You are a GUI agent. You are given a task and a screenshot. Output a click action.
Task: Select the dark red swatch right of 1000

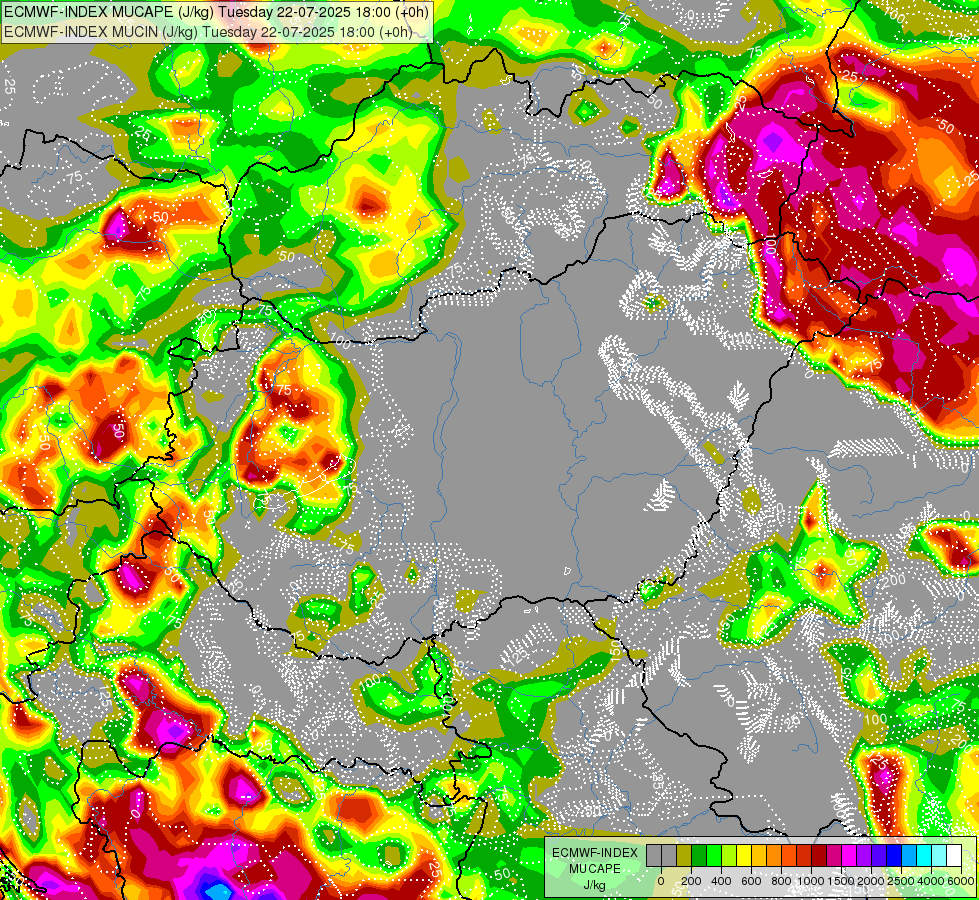(819, 855)
